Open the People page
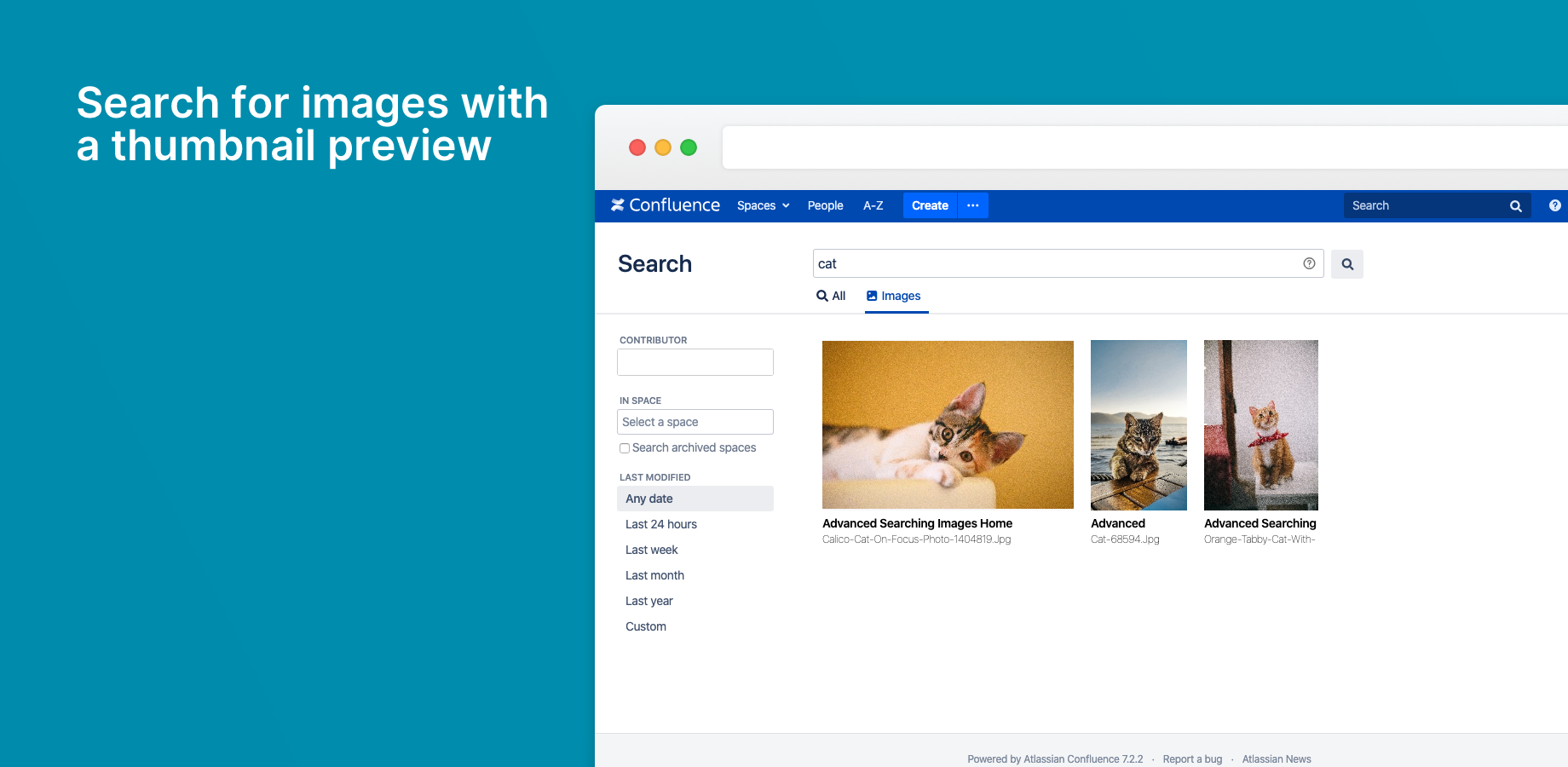This screenshot has width=1568, height=767. (825, 205)
